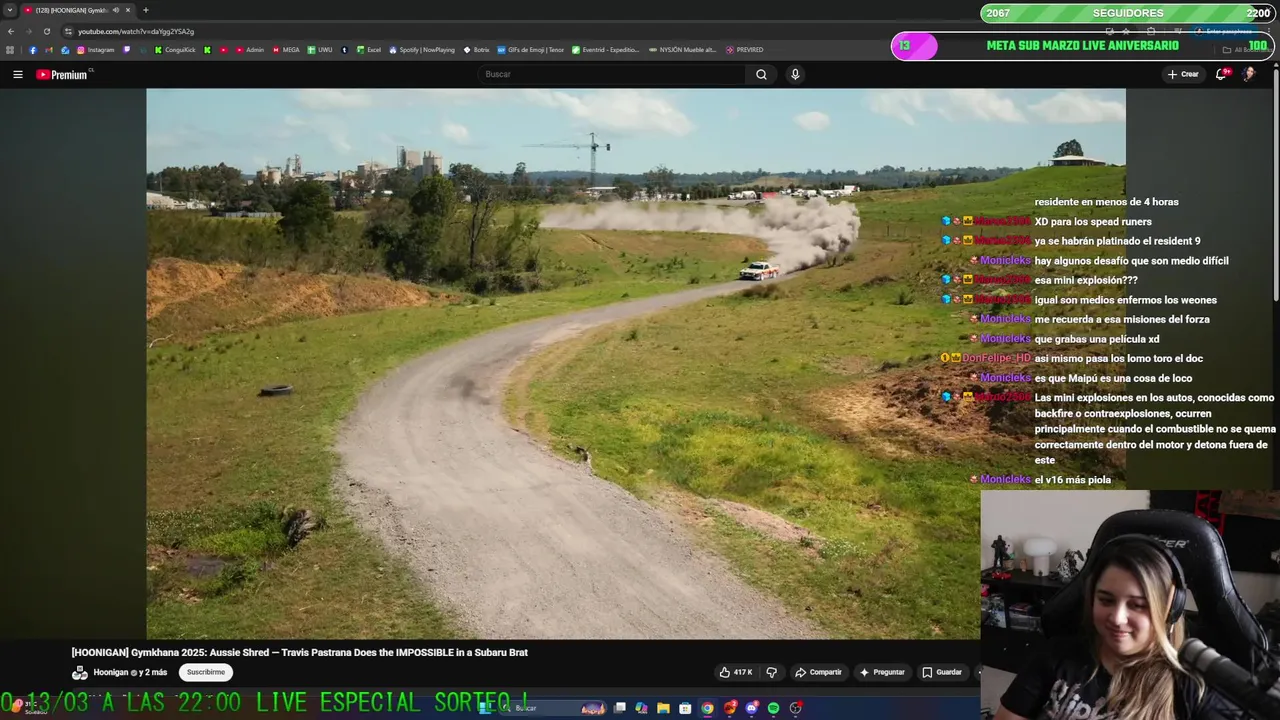Click the Crear (create) button
The height and width of the screenshot is (720, 1280).
[x=1182, y=74]
